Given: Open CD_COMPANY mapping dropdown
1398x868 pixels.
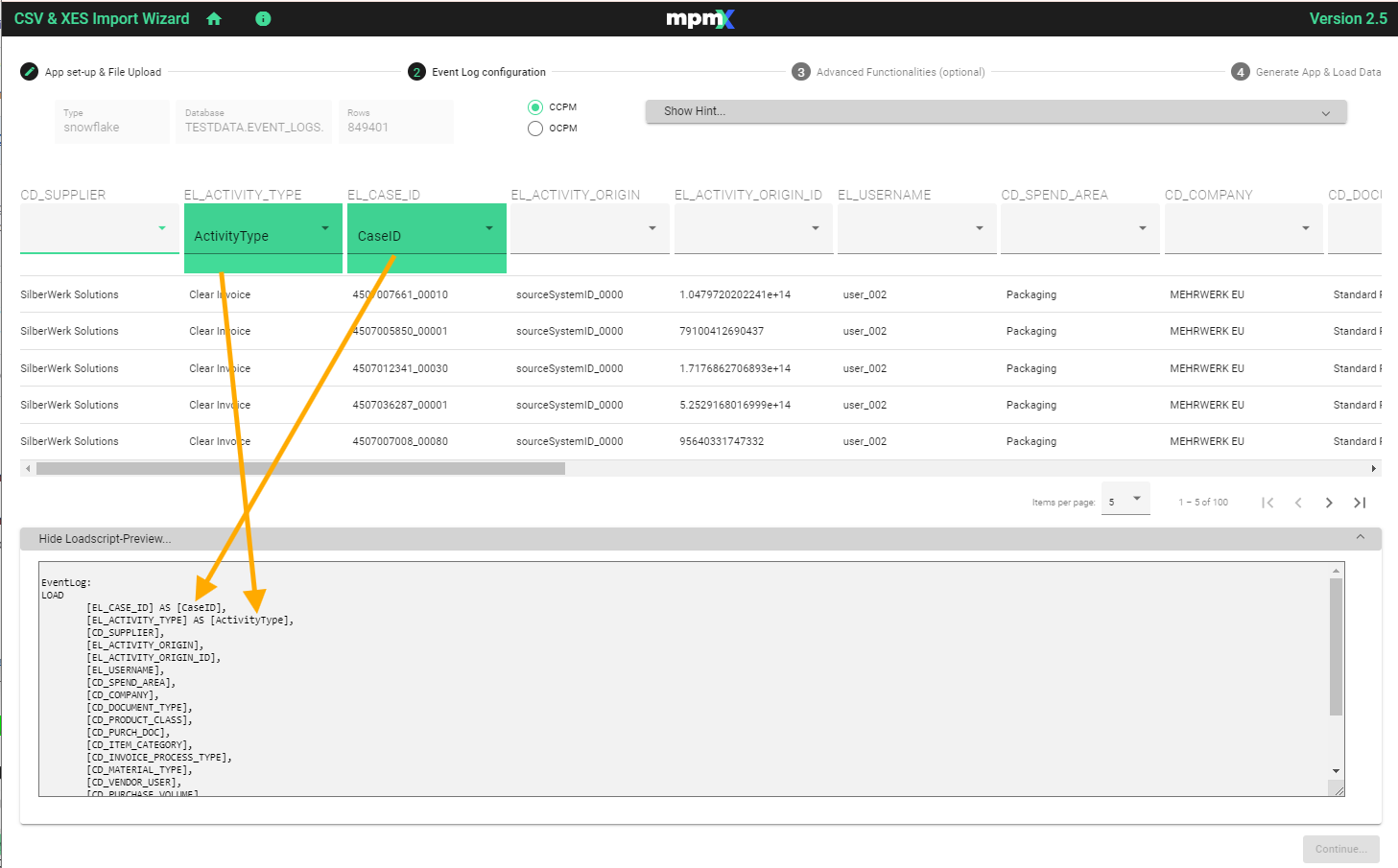Looking at the screenshot, I should 1244,229.
